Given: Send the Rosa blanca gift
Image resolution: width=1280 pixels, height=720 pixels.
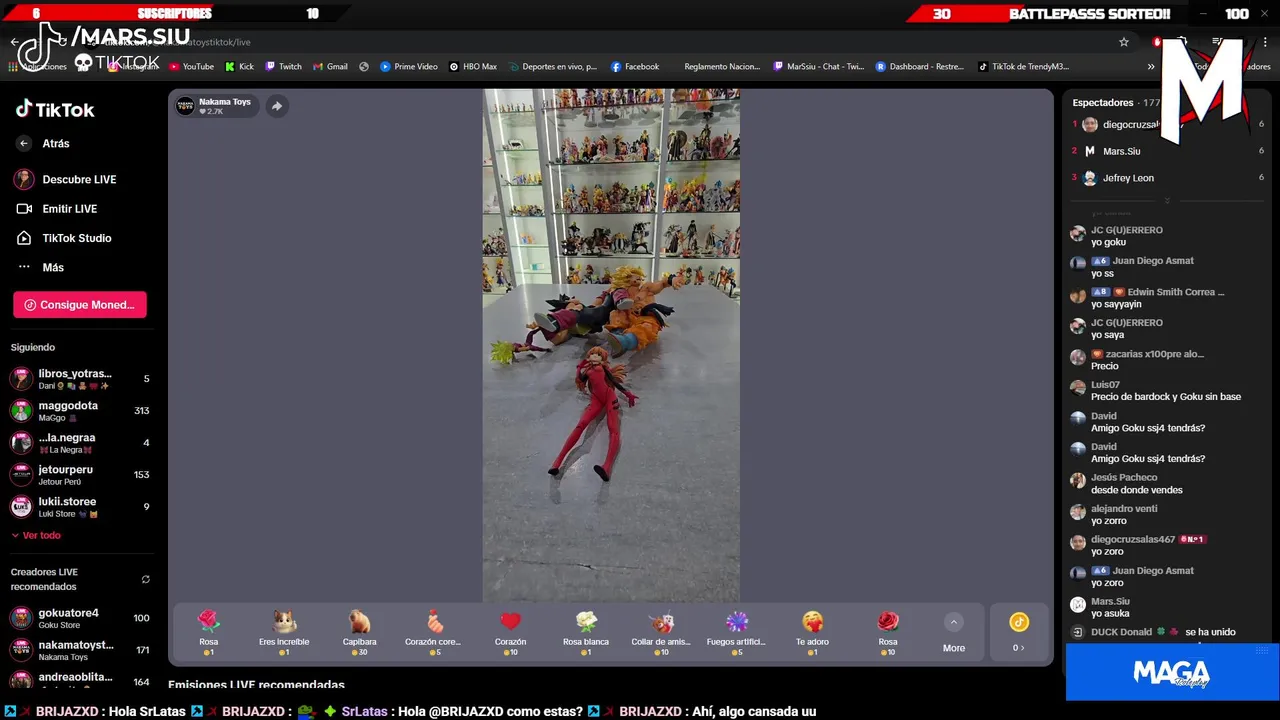Looking at the screenshot, I should click(586, 633).
